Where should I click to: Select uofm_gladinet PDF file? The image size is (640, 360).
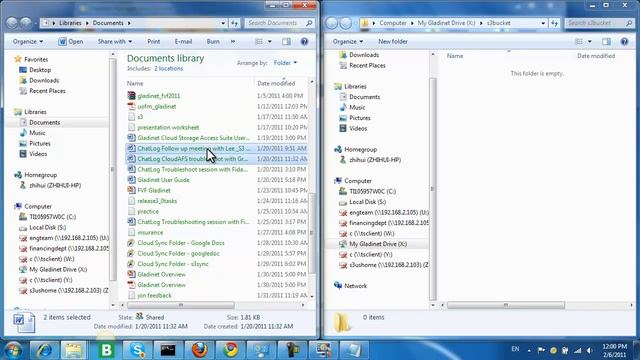[157, 107]
